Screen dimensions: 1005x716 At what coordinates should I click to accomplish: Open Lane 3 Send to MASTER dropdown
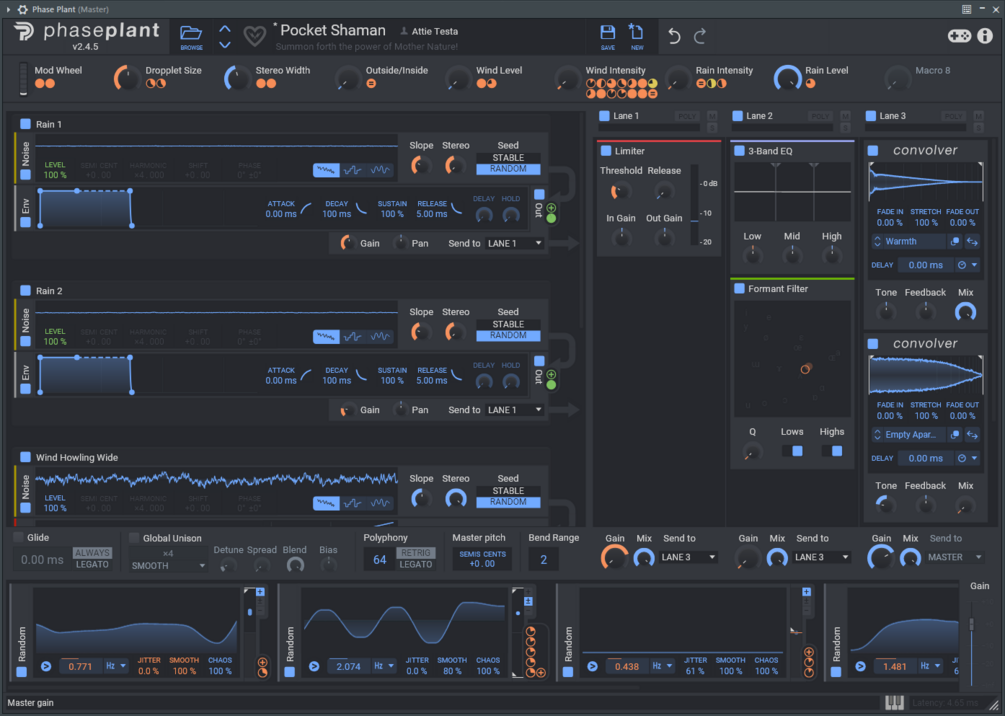954,557
